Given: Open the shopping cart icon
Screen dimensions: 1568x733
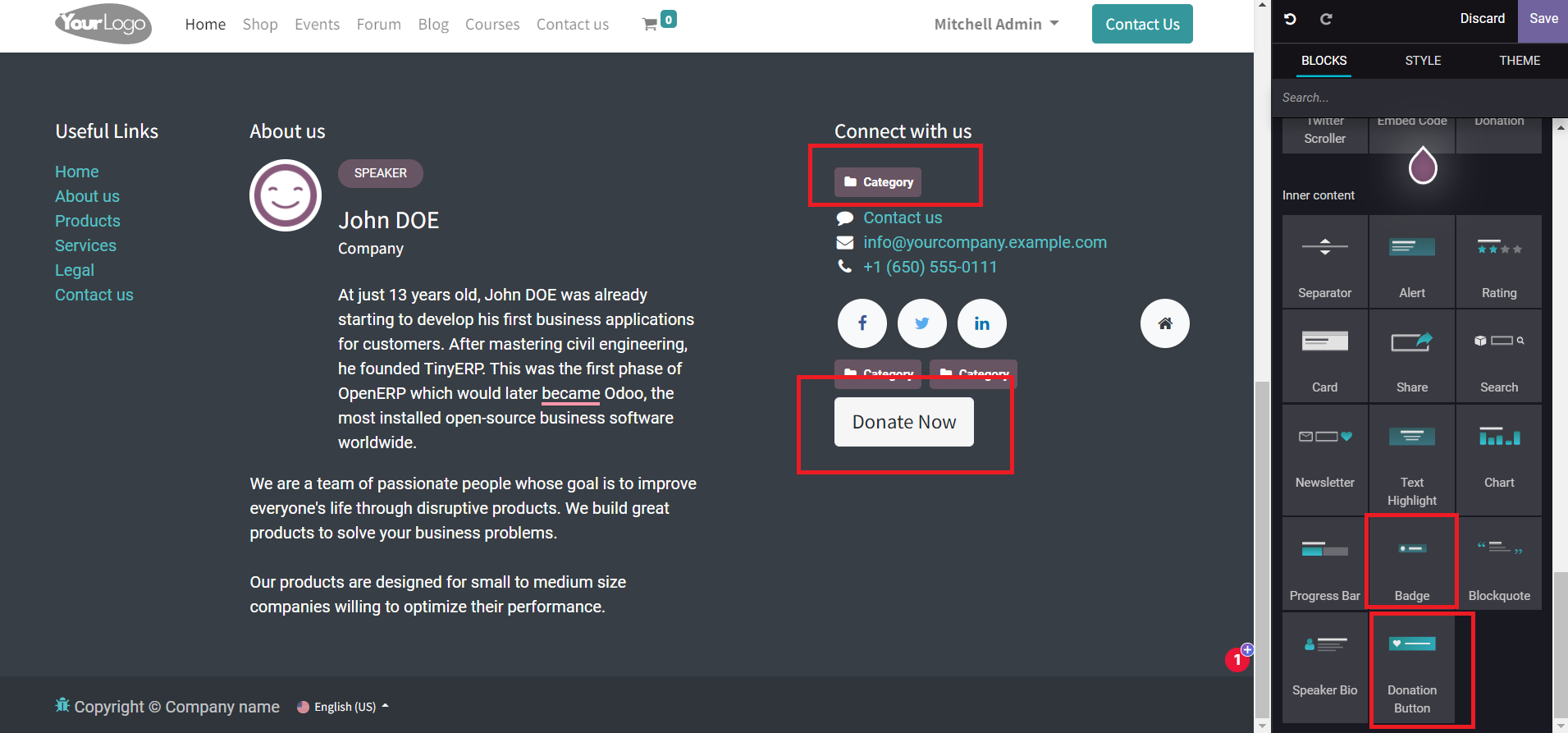Looking at the screenshot, I should click(x=650, y=25).
